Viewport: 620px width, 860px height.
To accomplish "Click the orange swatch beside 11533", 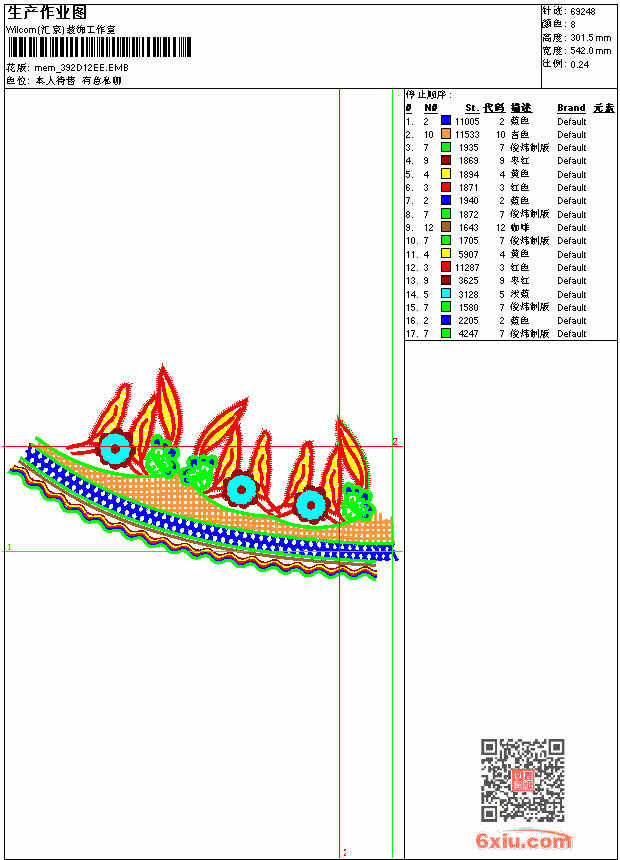I will [446, 134].
